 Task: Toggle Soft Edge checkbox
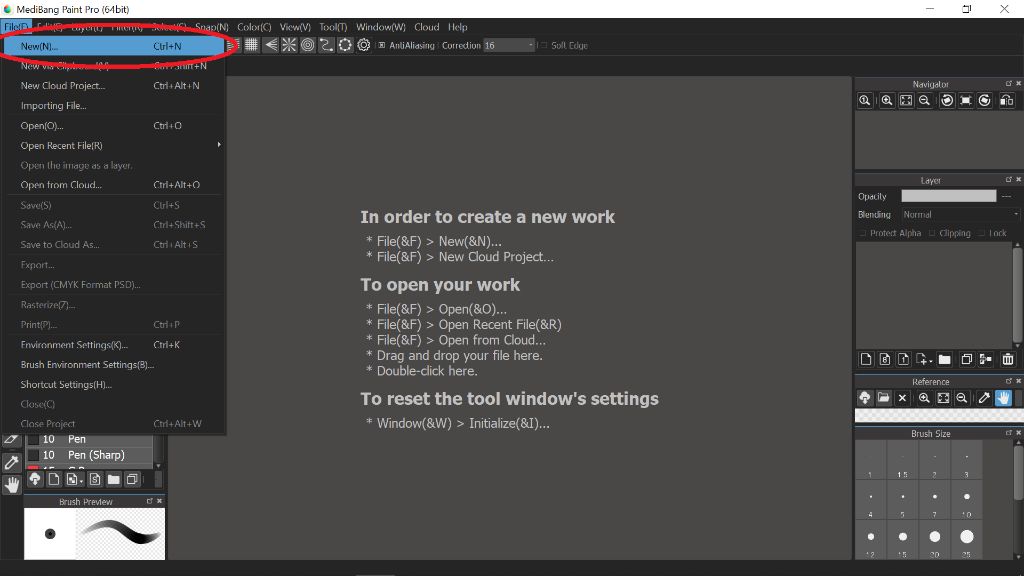(543, 45)
